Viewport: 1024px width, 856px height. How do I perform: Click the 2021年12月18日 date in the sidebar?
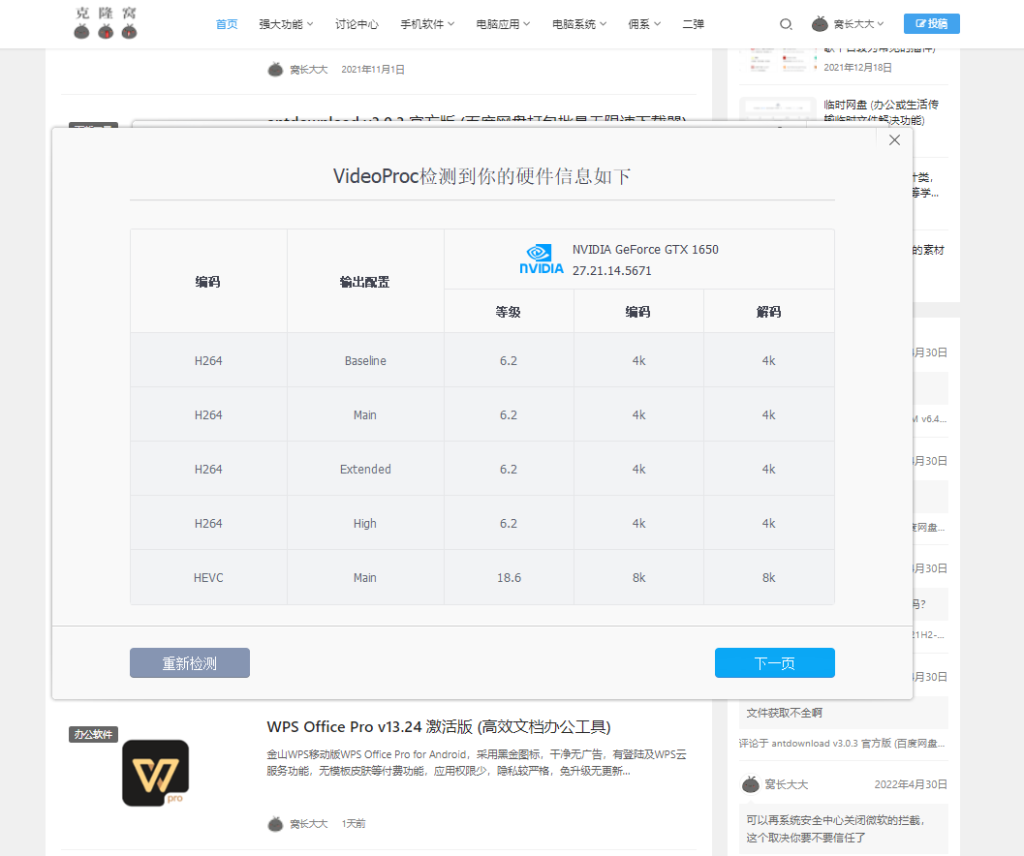coord(857,67)
